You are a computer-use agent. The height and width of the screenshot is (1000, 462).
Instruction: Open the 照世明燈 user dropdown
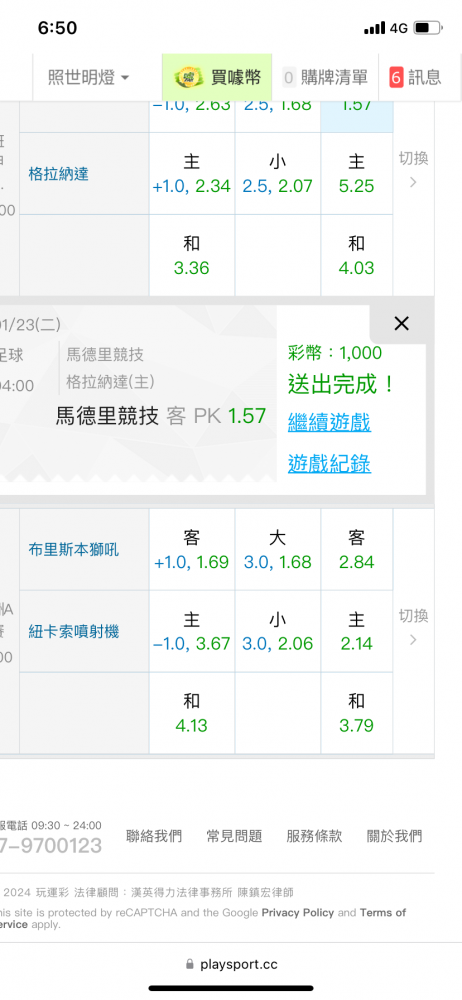[x=89, y=78]
